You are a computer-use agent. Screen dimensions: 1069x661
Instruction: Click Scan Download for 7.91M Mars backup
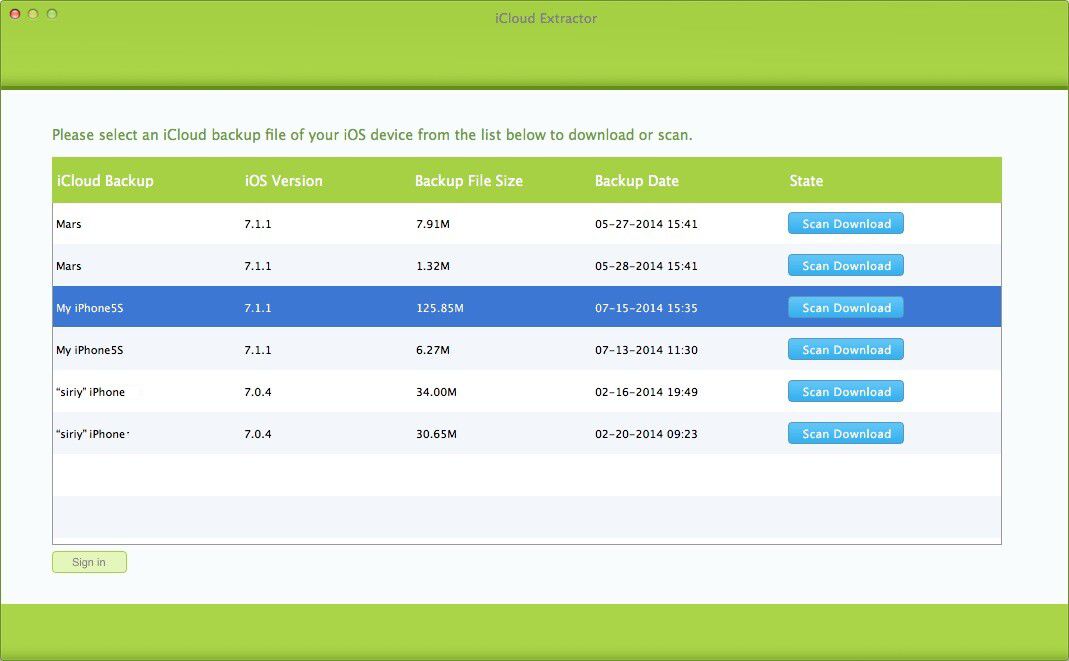[x=845, y=224]
